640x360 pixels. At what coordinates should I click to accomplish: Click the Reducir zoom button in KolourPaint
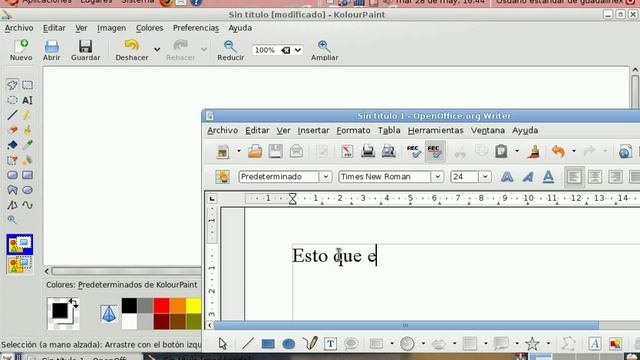tap(230, 50)
